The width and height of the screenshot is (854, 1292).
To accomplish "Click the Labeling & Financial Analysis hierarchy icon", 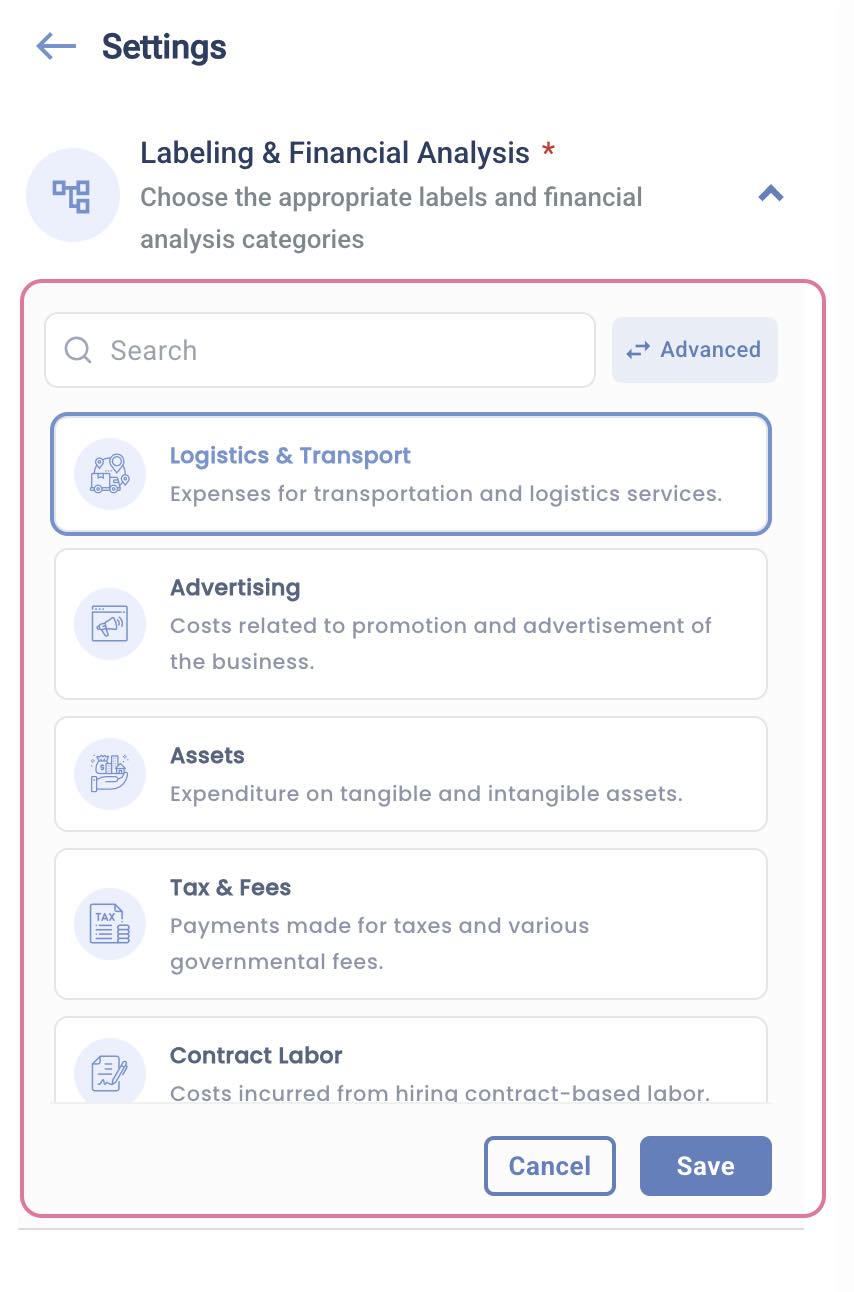I will [72, 195].
